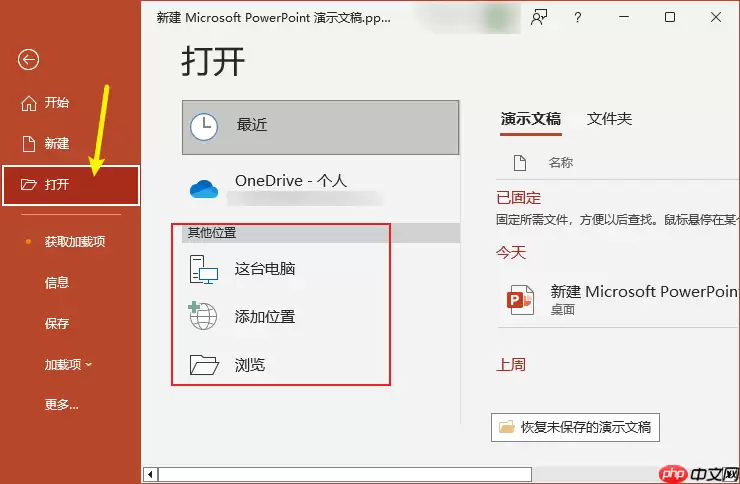Click the horizontal scrollbar left arrow
Image resolution: width=740 pixels, height=484 pixels.
(x=150, y=474)
